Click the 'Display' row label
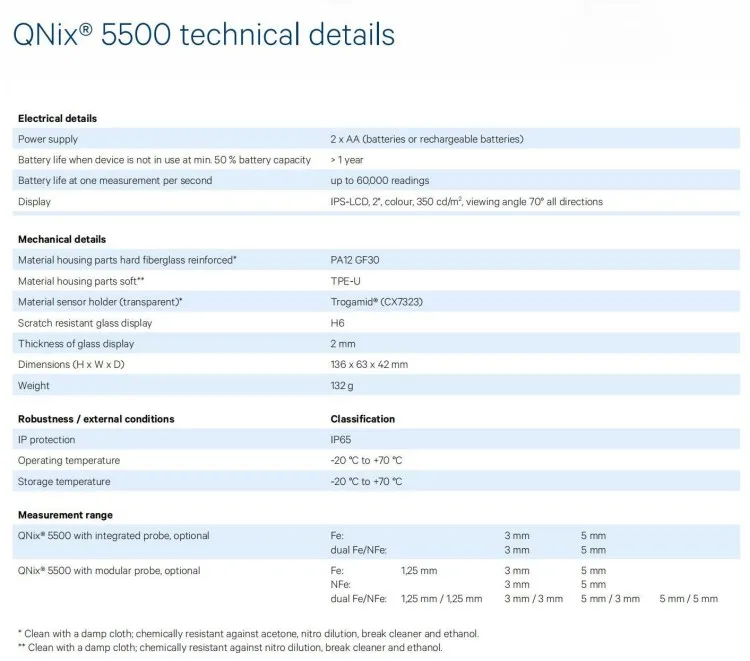Screen dimensions: 750x661 tap(34, 202)
